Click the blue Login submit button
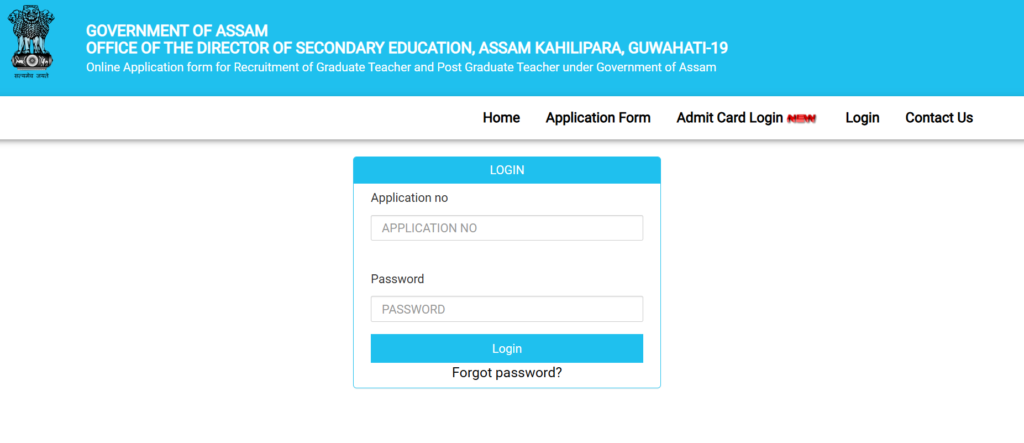This screenshot has height=443, width=1024. tap(507, 348)
